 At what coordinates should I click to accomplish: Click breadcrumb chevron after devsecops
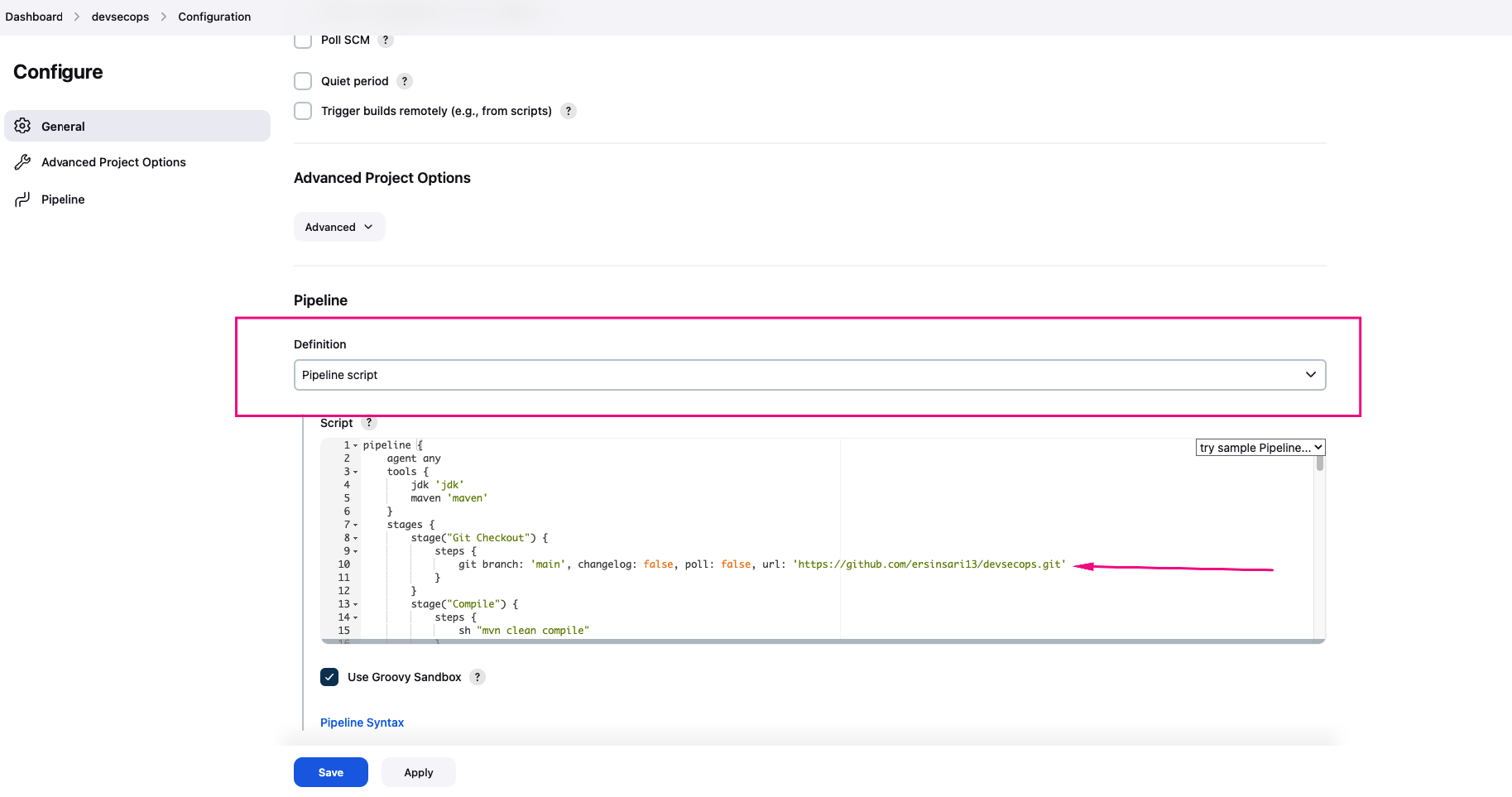(164, 17)
